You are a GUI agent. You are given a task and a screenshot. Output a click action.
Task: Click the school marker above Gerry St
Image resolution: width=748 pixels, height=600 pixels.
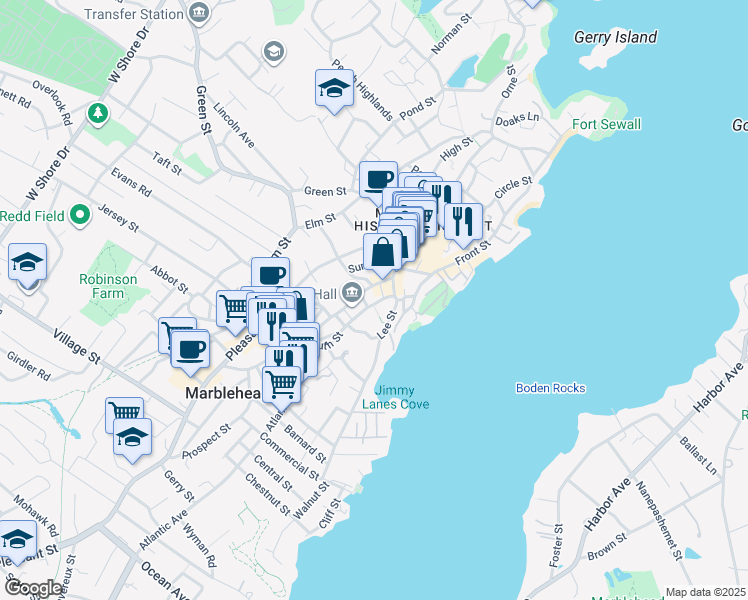(132, 437)
